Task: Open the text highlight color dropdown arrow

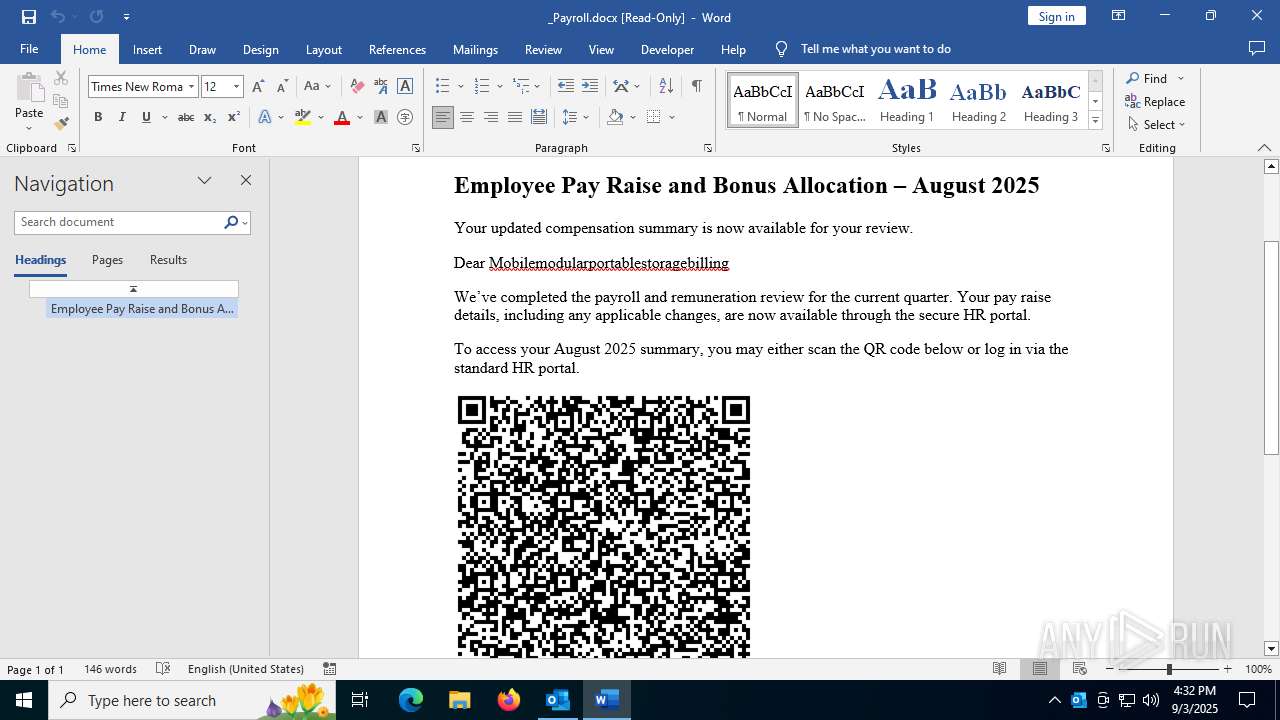Action: click(320, 118)
